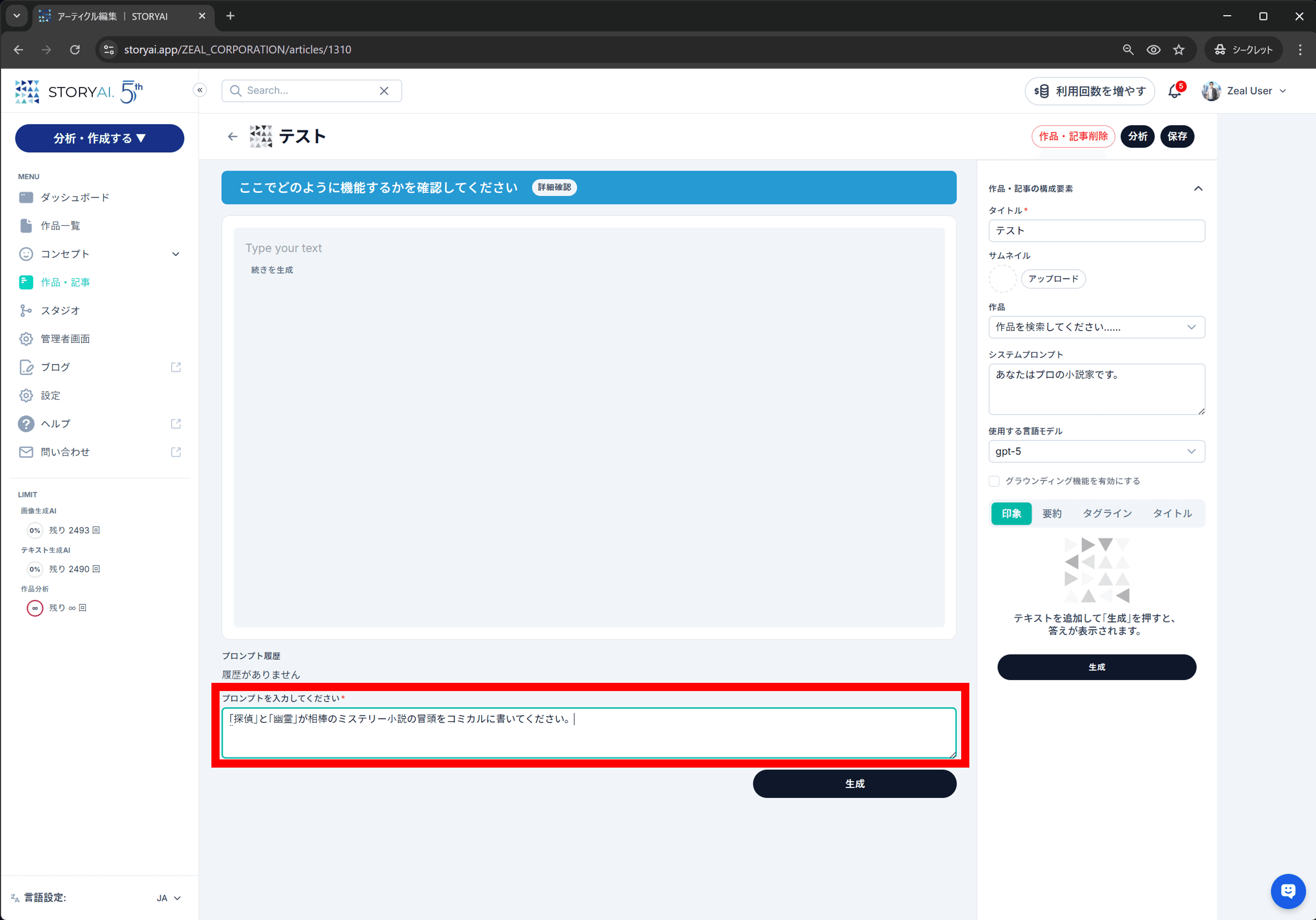
Task: Click the 保存 button
Action: click(x=1177, y=136)
